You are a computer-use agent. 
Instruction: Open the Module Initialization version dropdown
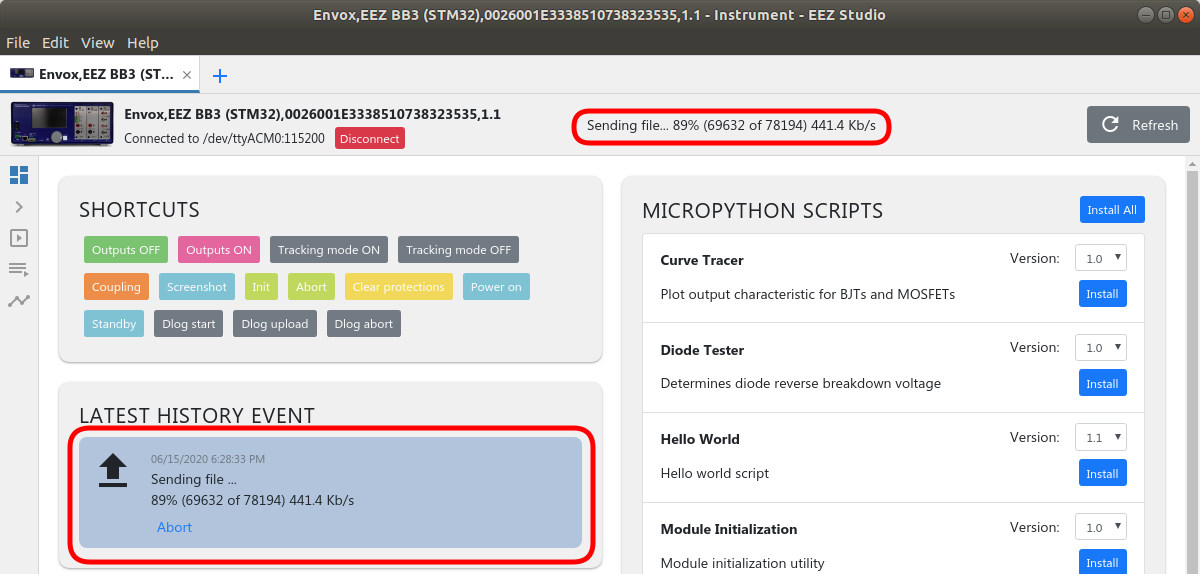(1101, 527)
